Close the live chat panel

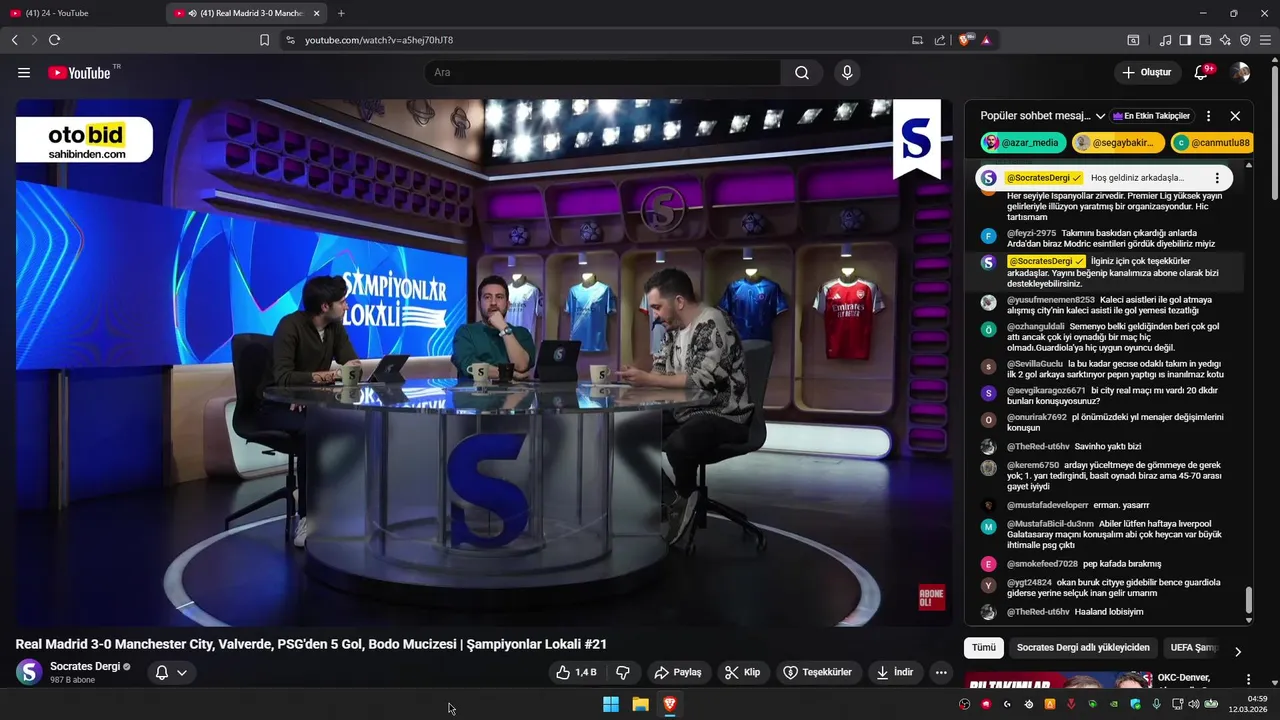click(x=1235, y=116)
